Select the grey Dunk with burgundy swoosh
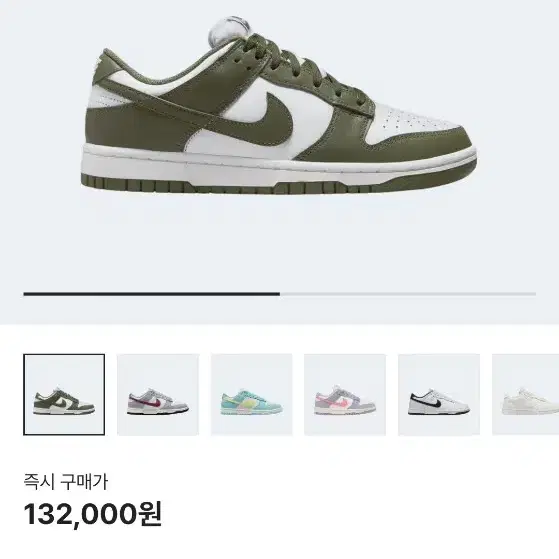559x559 pixels. click(x=158, y=394)
